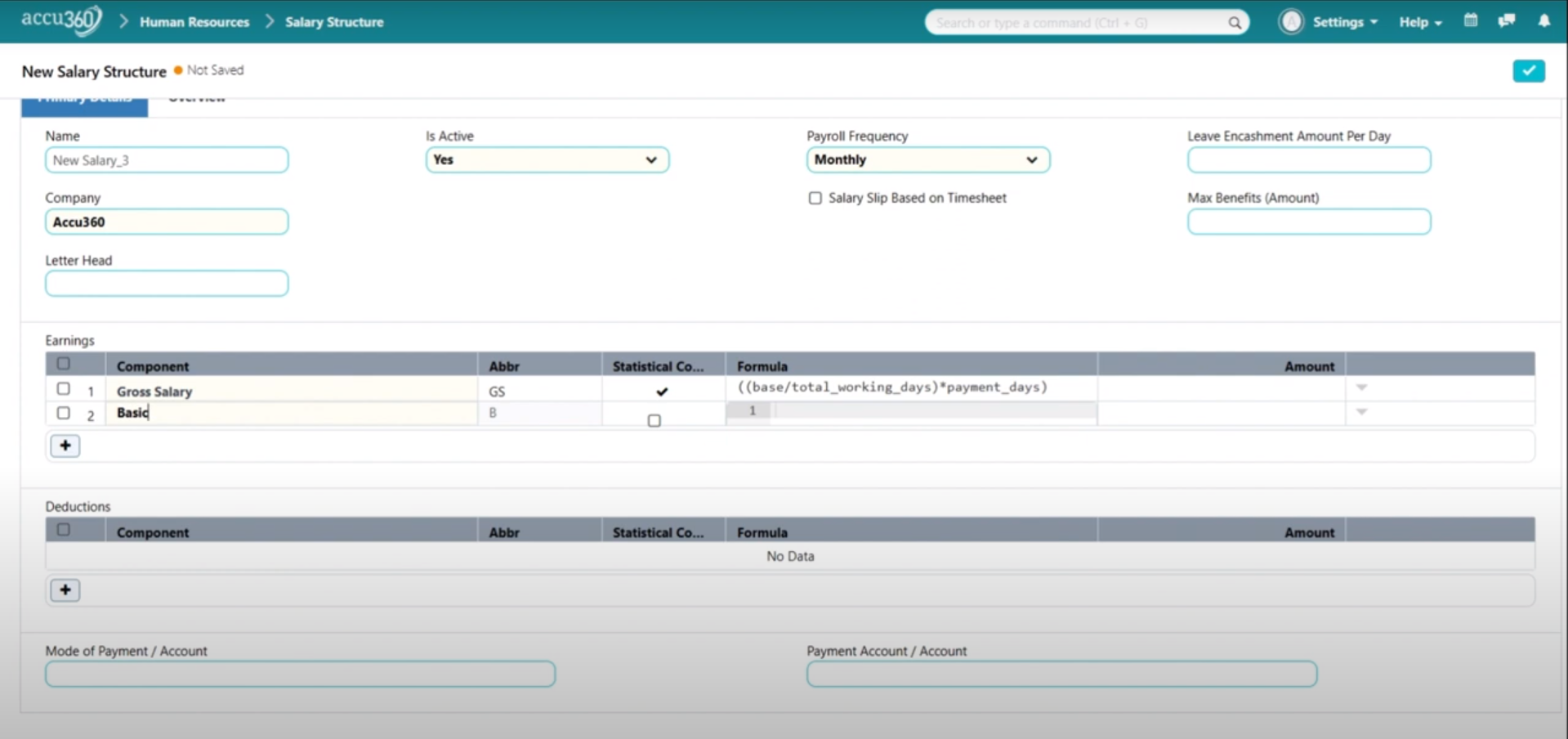The width and height of the screenshot is (1568, 739).
Task: Open the notifications bell icon
Action: 1543,20
